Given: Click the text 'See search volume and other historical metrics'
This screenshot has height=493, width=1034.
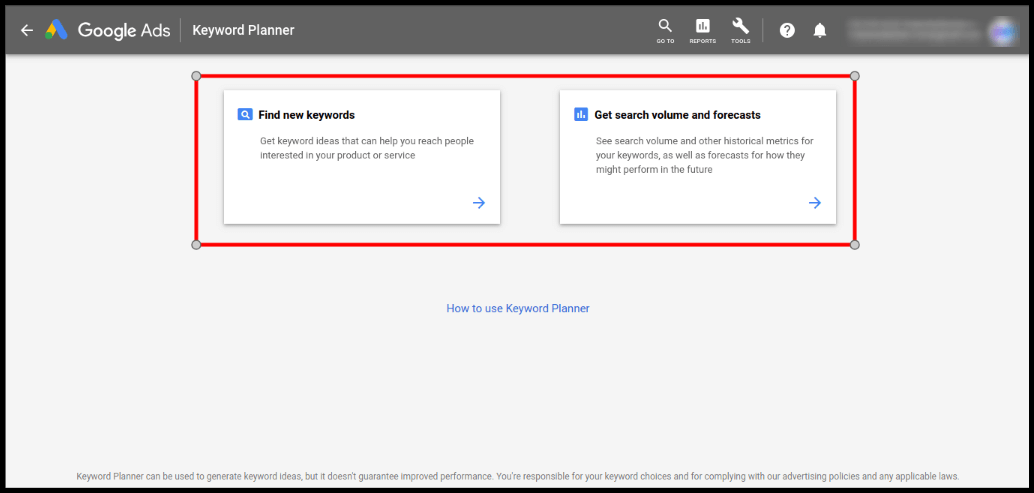Looking at the screenshot, I should (x=702, y=141).
